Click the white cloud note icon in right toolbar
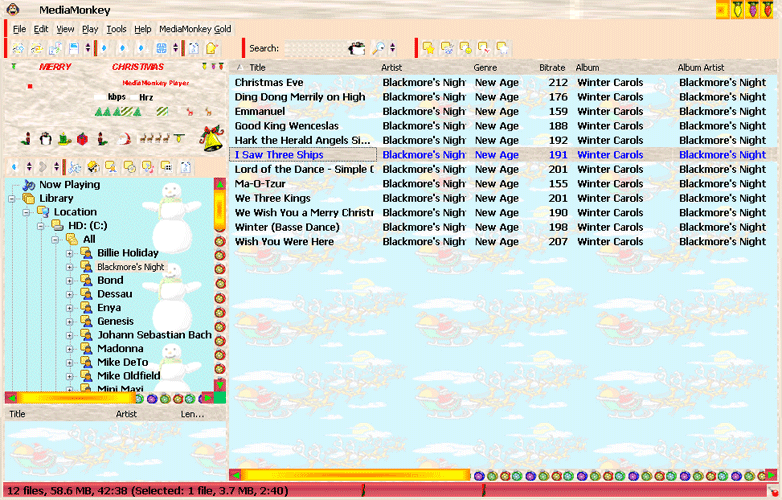Viewport: 782px width, 500px height. tap(502, 48)
